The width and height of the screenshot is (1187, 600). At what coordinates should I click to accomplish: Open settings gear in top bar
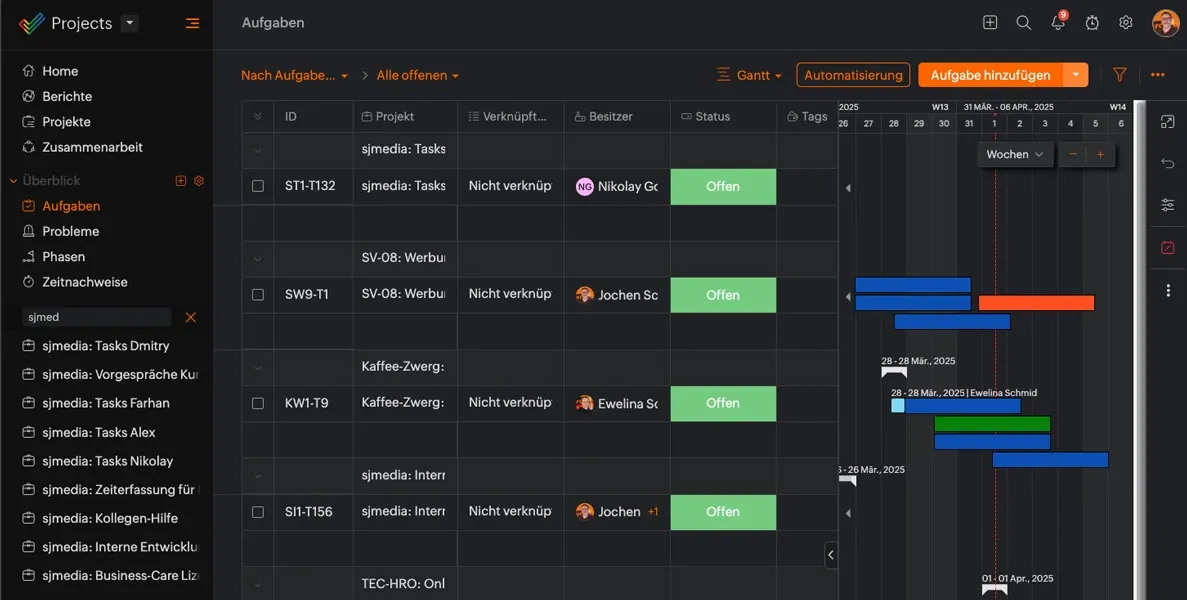coord(1126,23)
